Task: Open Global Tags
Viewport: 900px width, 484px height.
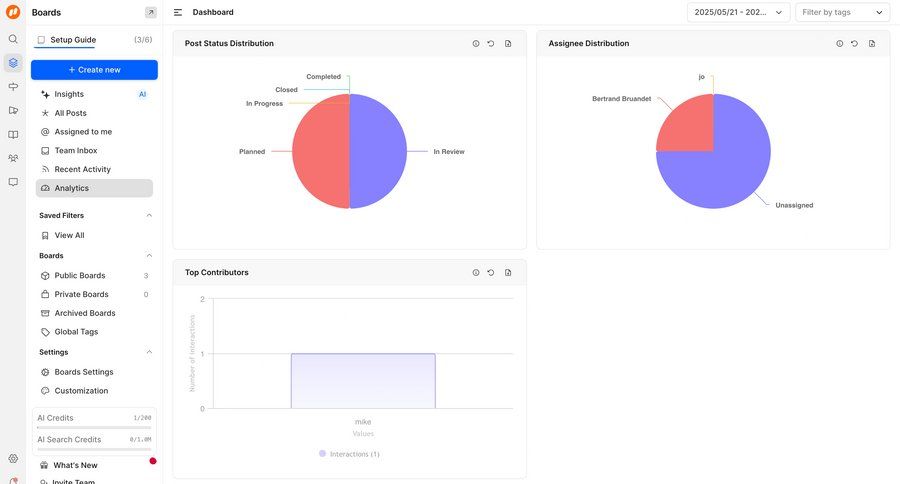Action: 94,332
